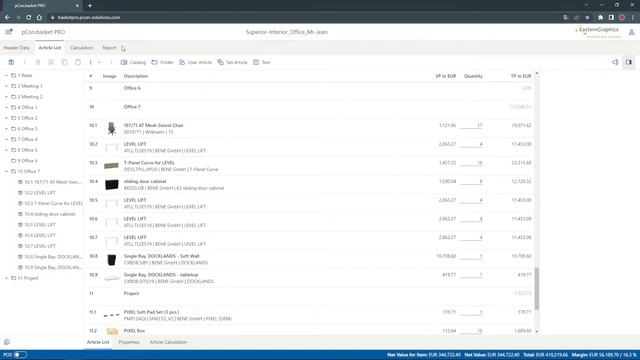Expand the 5 Office 2 folder
Viewport: 640px width, 360px height.
(x=6, y=118)
